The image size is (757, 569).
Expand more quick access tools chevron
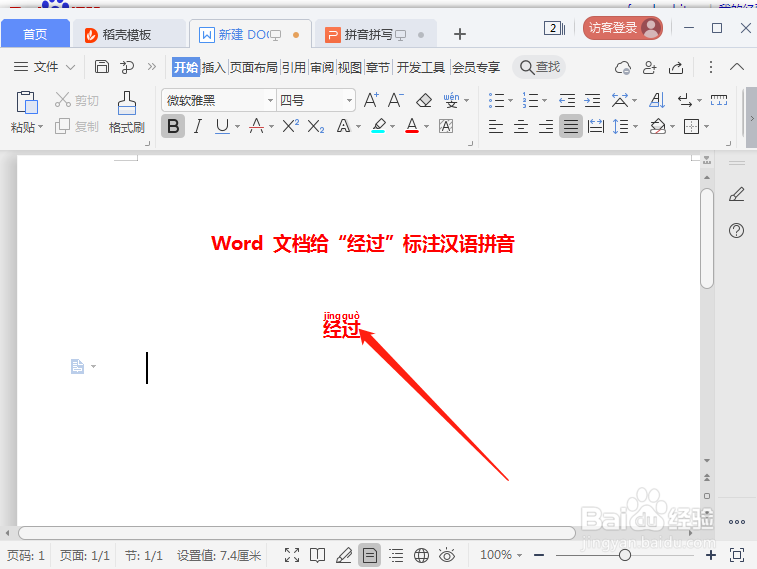(x=152, y=67)
